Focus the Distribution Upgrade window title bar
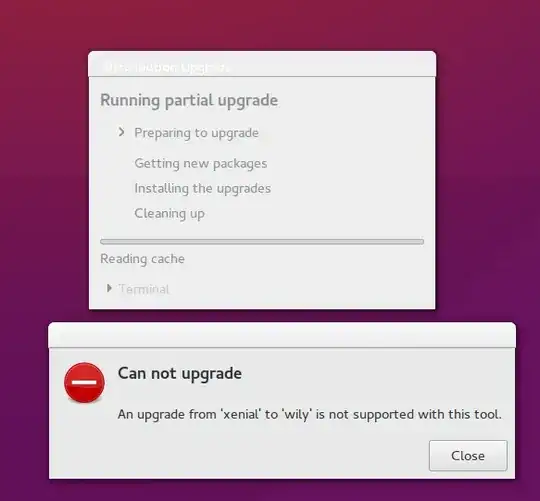 point(262,64)
